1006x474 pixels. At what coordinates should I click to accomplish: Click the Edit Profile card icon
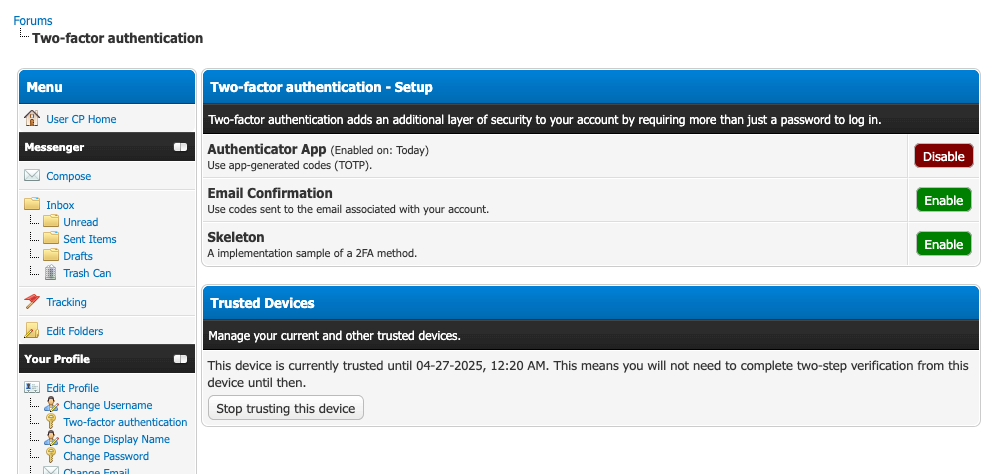[x=32, y=388]
